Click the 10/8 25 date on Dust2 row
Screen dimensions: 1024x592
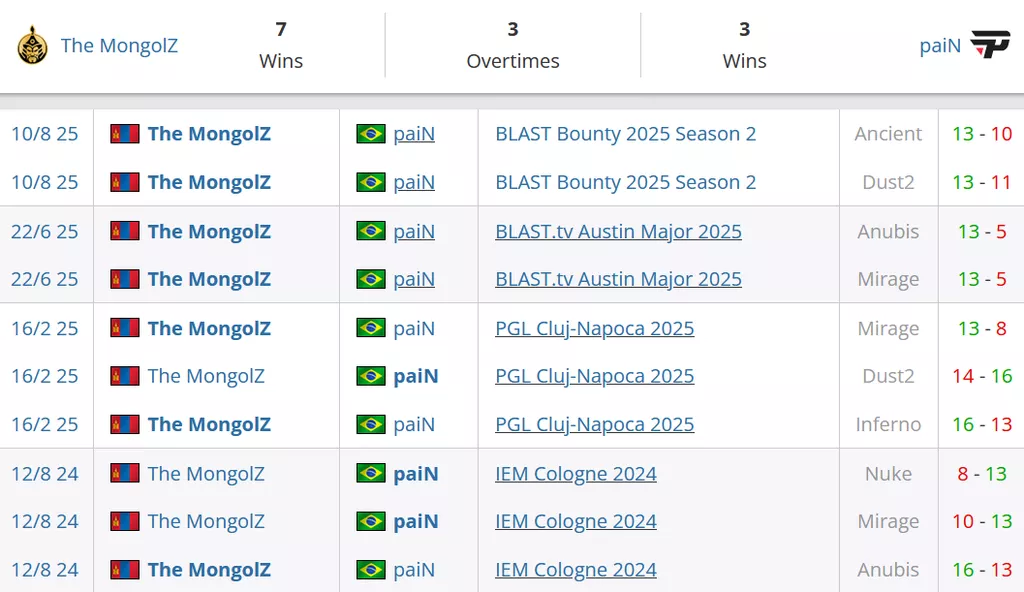click(x=45, y=183)
